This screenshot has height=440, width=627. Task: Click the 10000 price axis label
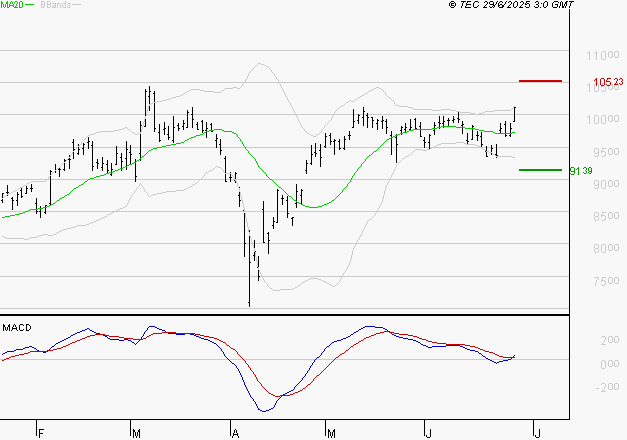tap(603, 119)
